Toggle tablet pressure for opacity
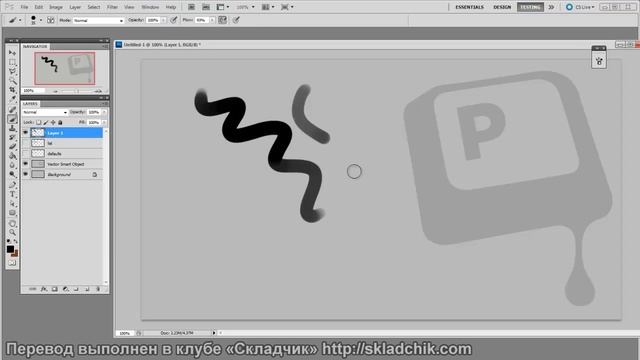 173,20
